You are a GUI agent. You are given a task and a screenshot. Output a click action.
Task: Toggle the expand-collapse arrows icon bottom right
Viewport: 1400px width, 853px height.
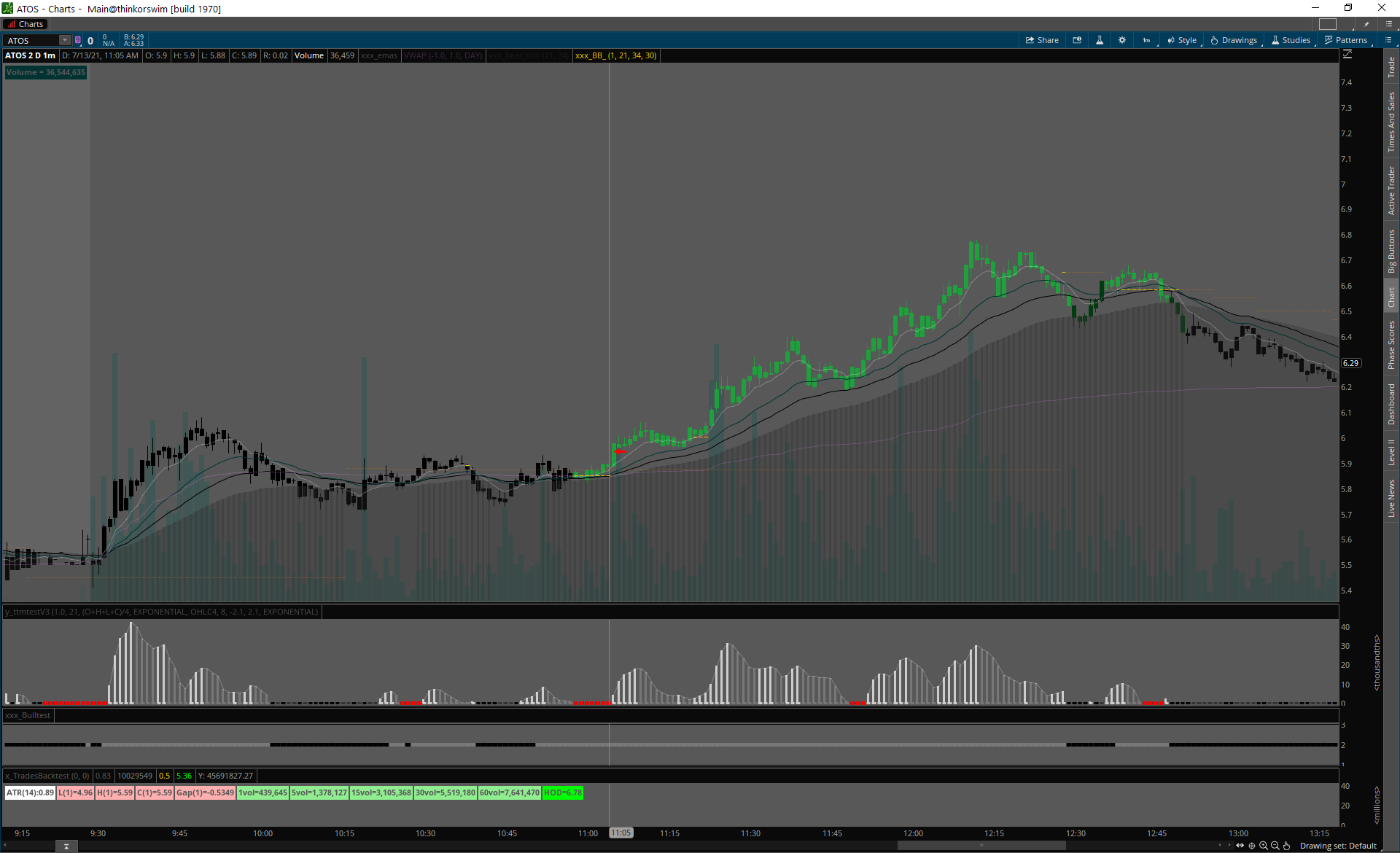[1240, 846]
